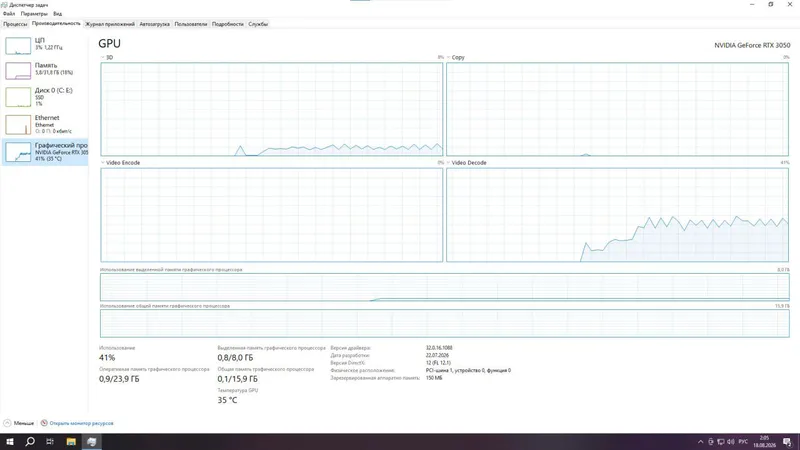Select the Производительность tab
The image size is (800, 450).
[x=56, y=23]
